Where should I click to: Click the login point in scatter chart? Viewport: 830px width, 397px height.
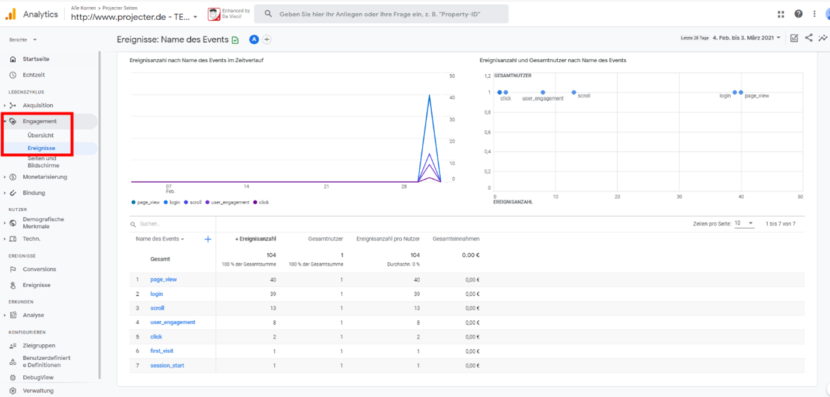(x=735, y=92)
